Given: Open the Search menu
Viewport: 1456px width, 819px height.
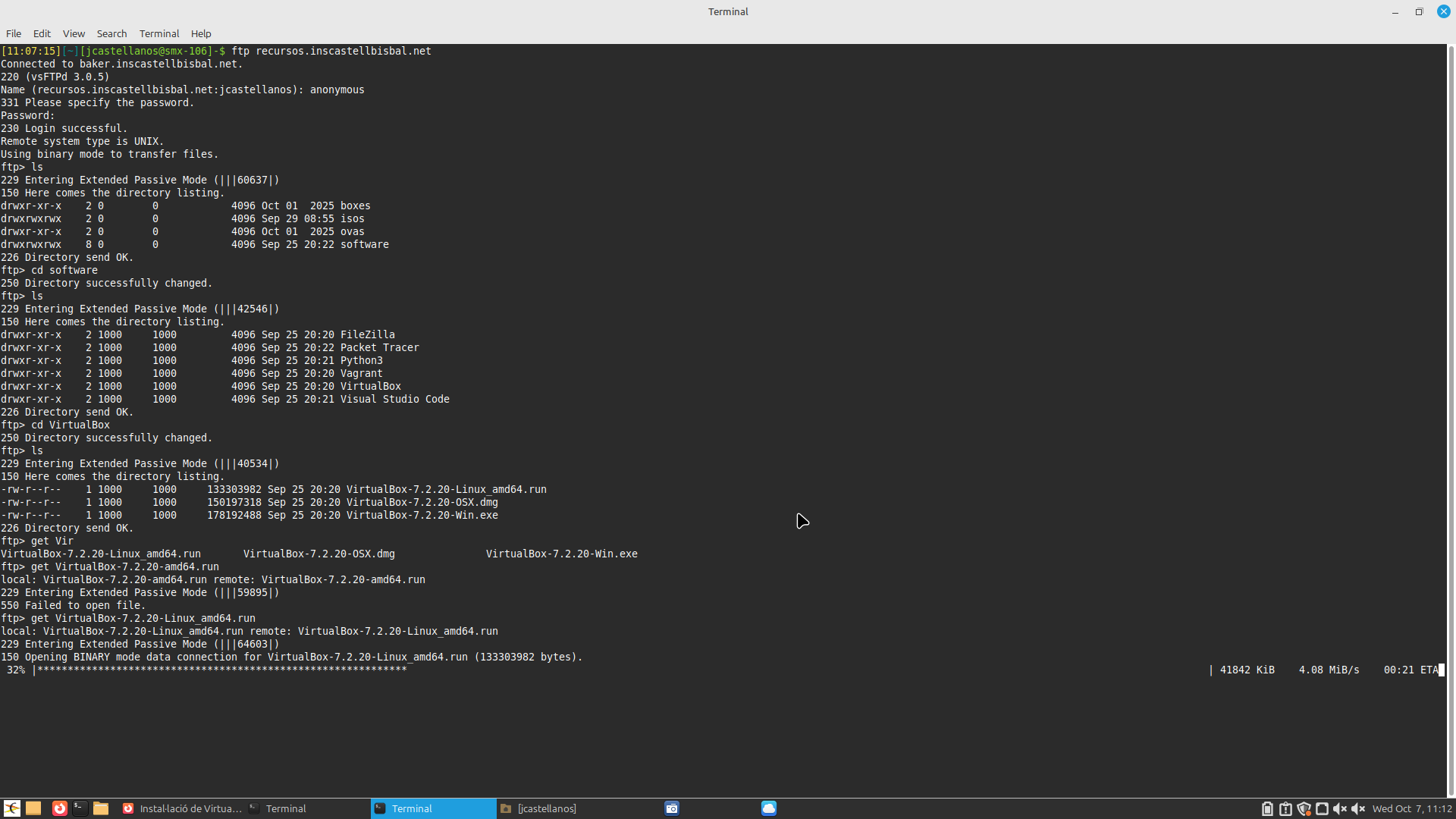Looking at the screenshot, I should (111, 33).
